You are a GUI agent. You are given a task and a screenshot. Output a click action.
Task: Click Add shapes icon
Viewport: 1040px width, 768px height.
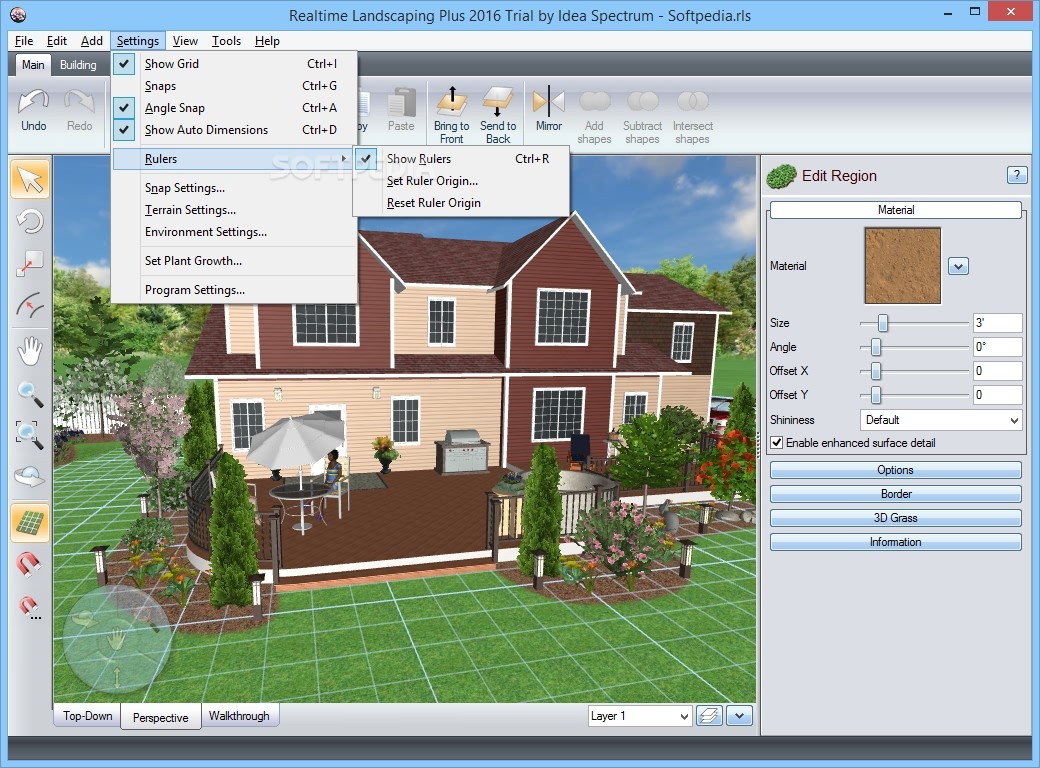594,116
